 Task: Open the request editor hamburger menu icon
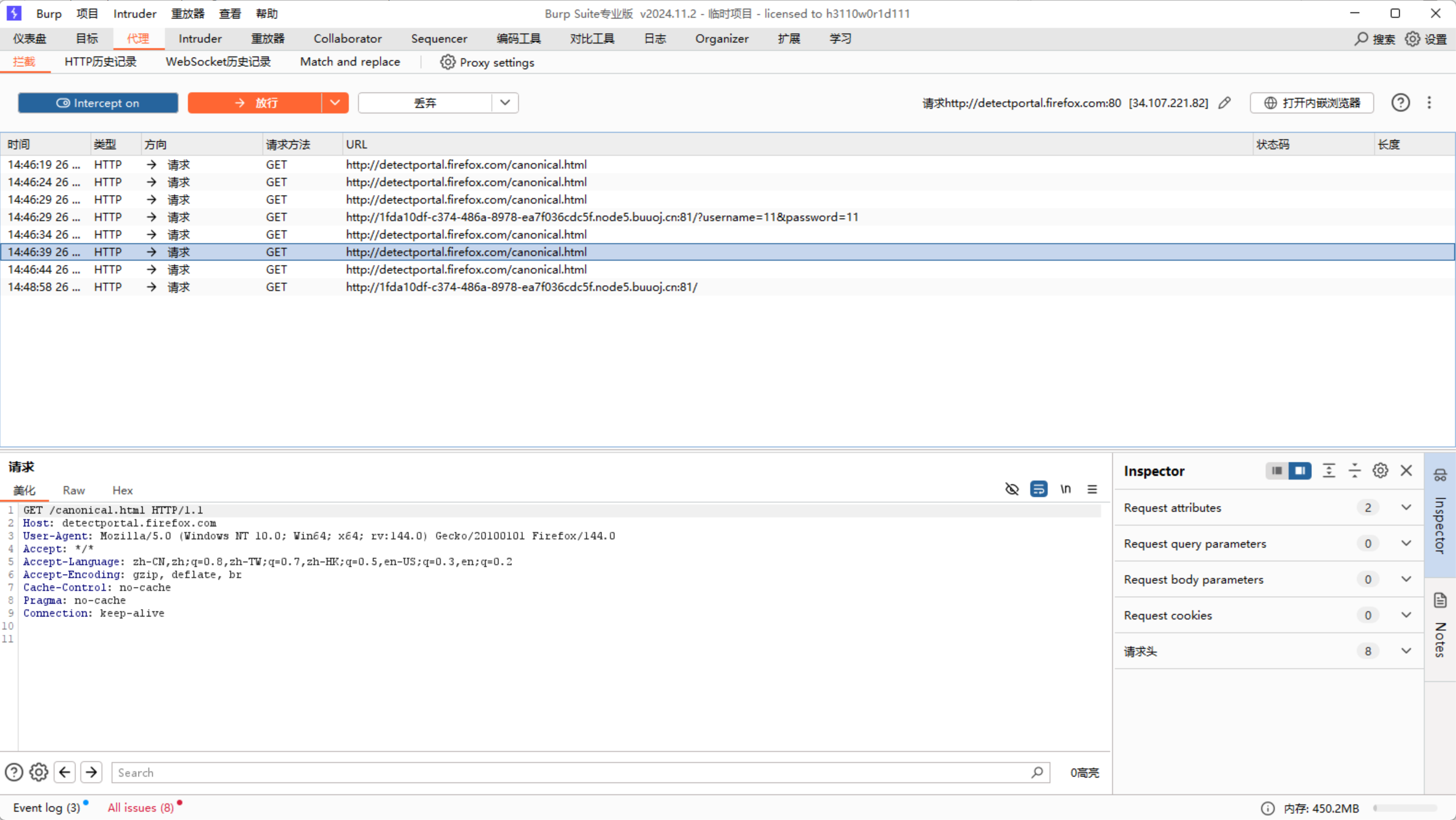pos(1092,489)
